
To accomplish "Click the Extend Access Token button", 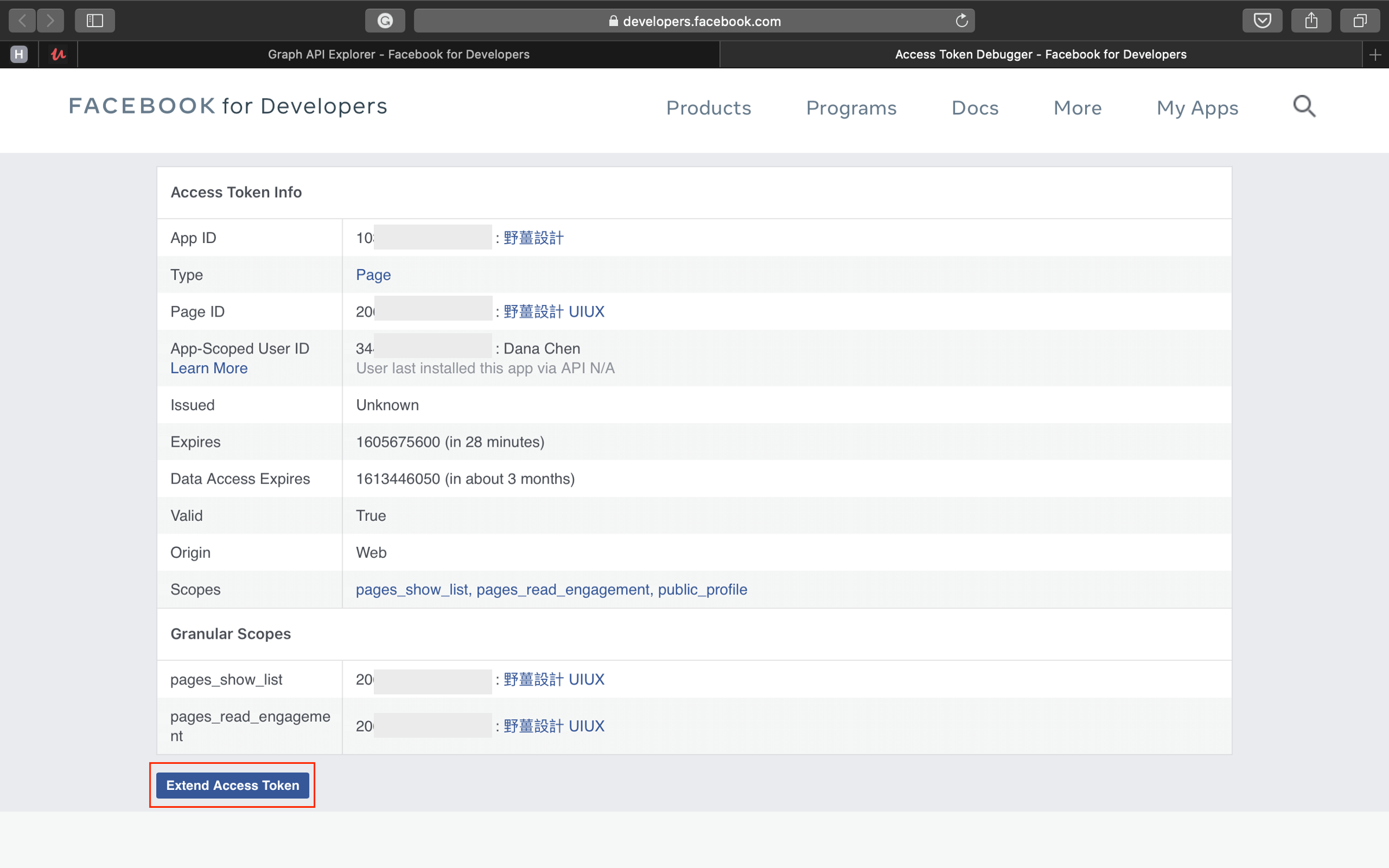I will pyautogui.click(x=233, y=785).
